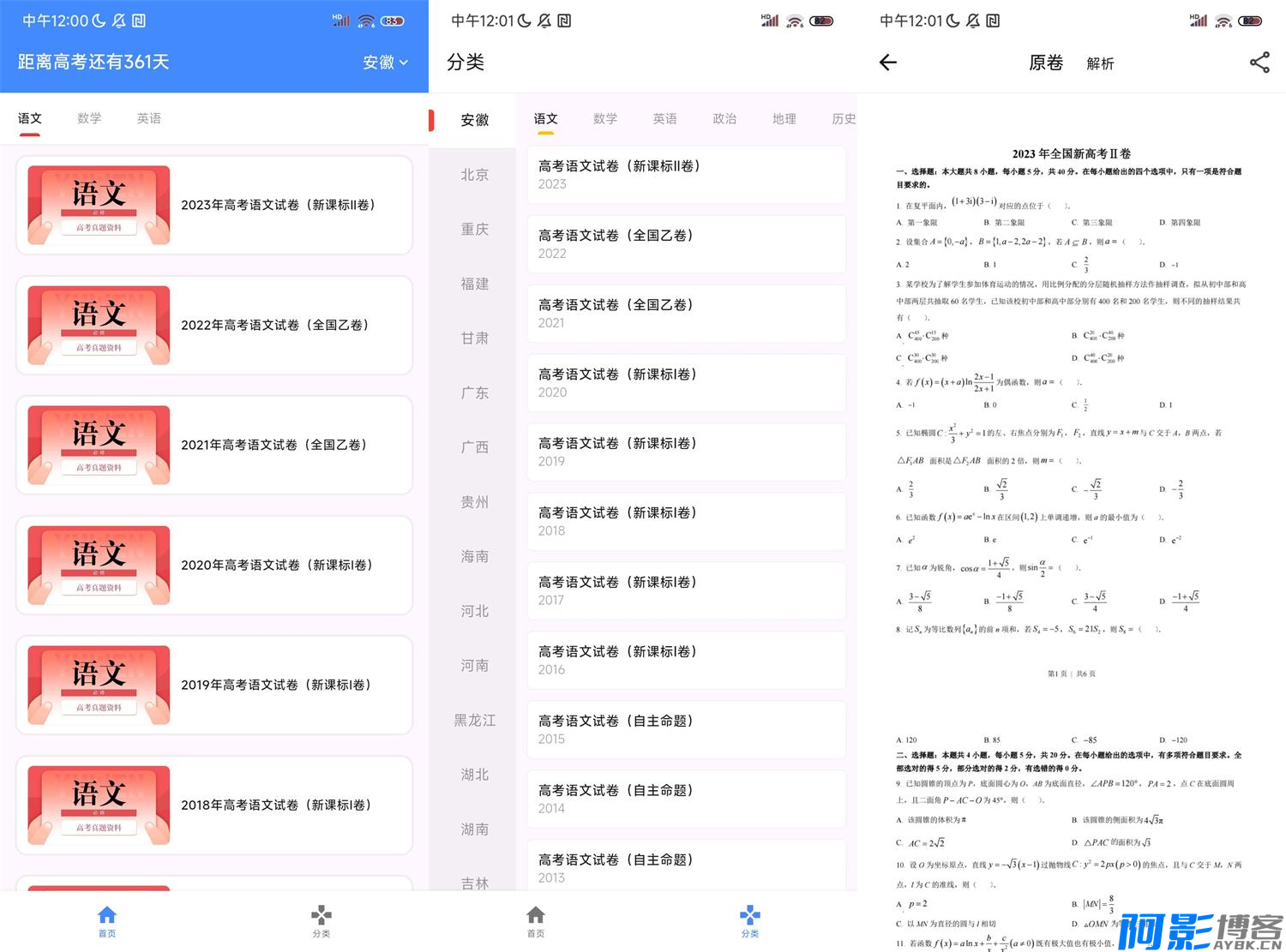
Task: Open 2020年高考语文试卷 card thumbnail
Action: pyautogui.click(x=99, y=565)
